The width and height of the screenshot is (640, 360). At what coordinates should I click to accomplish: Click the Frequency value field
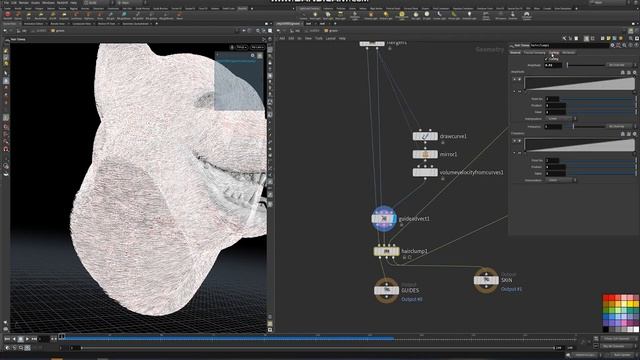553,127
